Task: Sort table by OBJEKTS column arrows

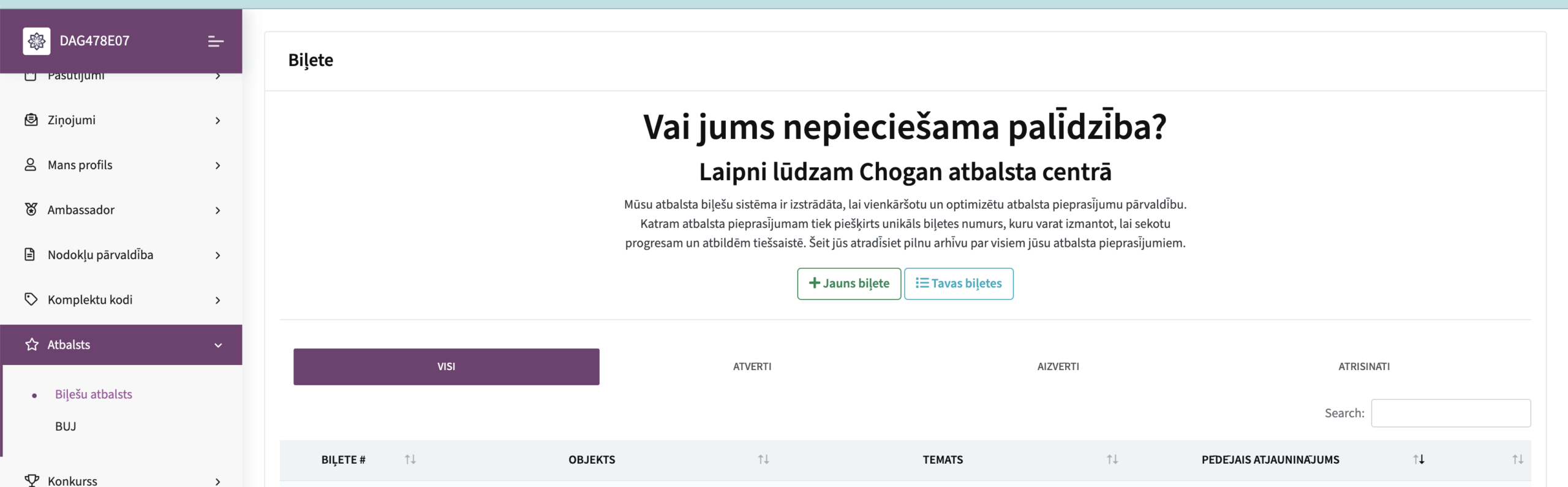Action: [763, 459]
